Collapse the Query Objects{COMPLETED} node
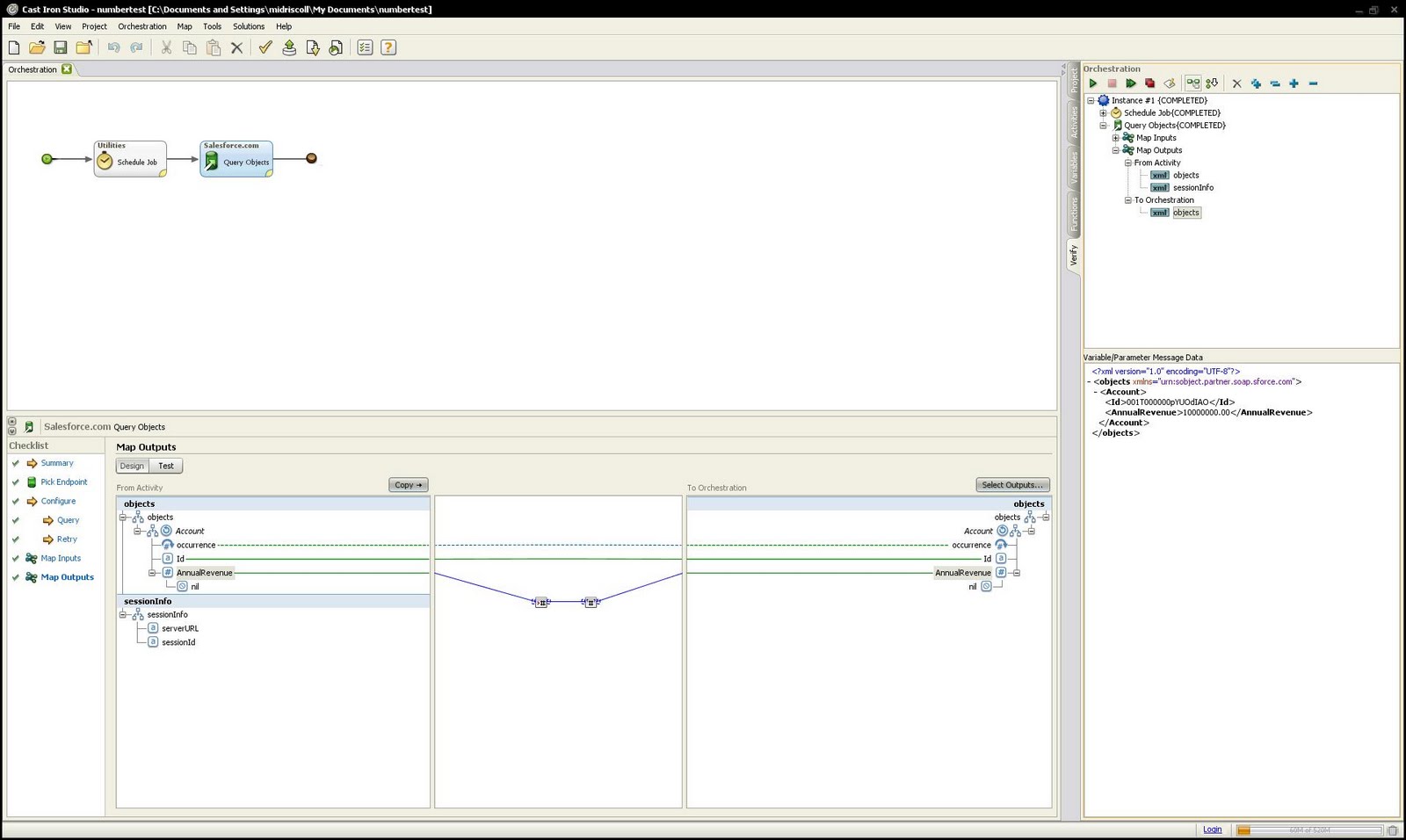Screen dimensions: 1406x840 tap(1103, 125)
